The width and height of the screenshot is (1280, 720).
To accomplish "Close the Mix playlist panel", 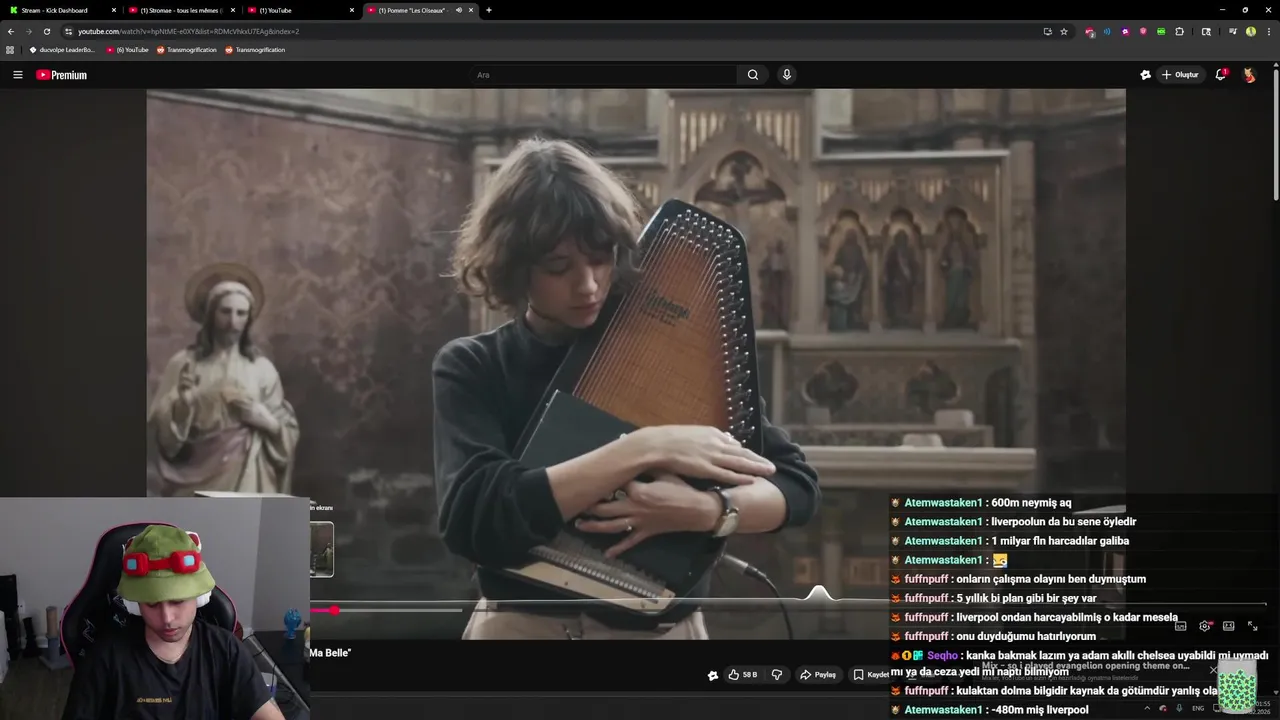I will click(x=1213, y=670).
